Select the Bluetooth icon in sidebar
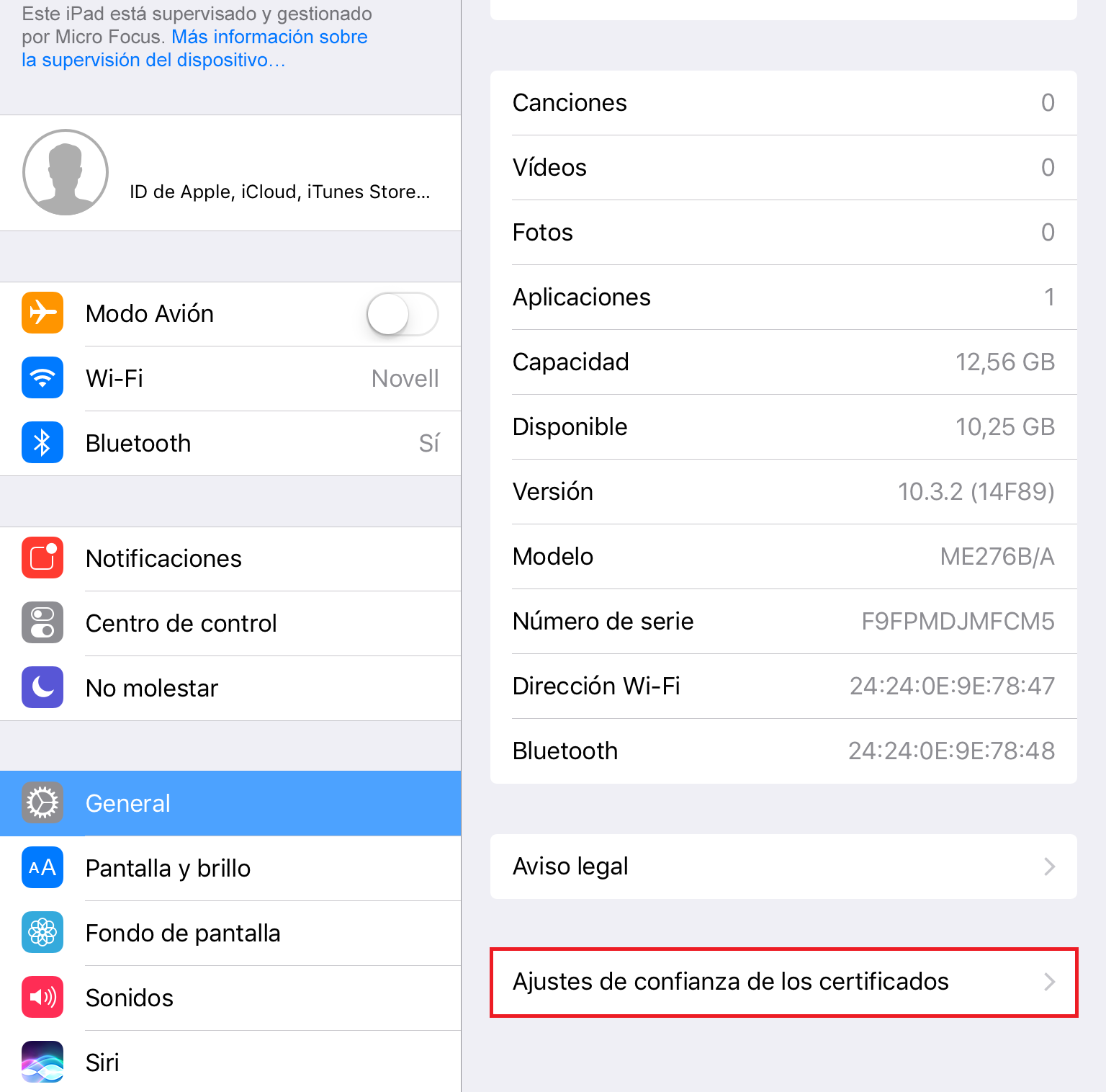Image resolution: width=1106 pixels, height=1092 pixels. [42, 442]
